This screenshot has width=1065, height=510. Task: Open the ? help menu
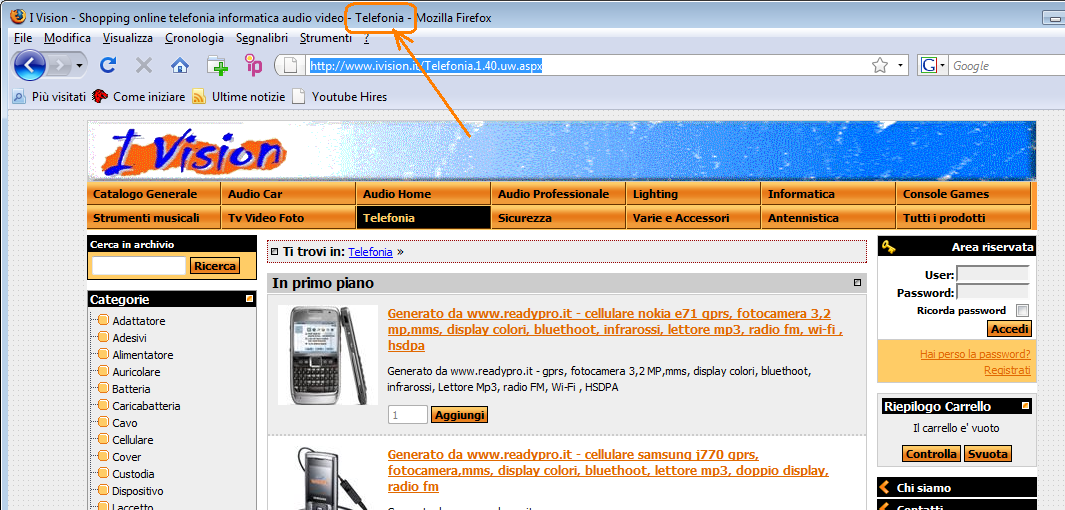pos(366,38)
